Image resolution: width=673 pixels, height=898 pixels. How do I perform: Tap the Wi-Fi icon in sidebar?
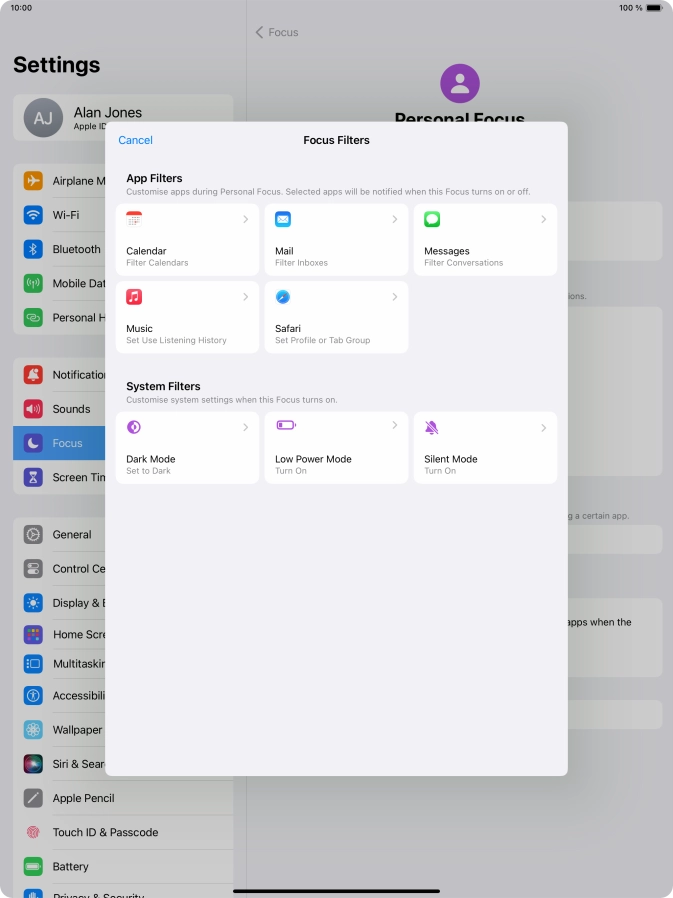tap(33, 215)
